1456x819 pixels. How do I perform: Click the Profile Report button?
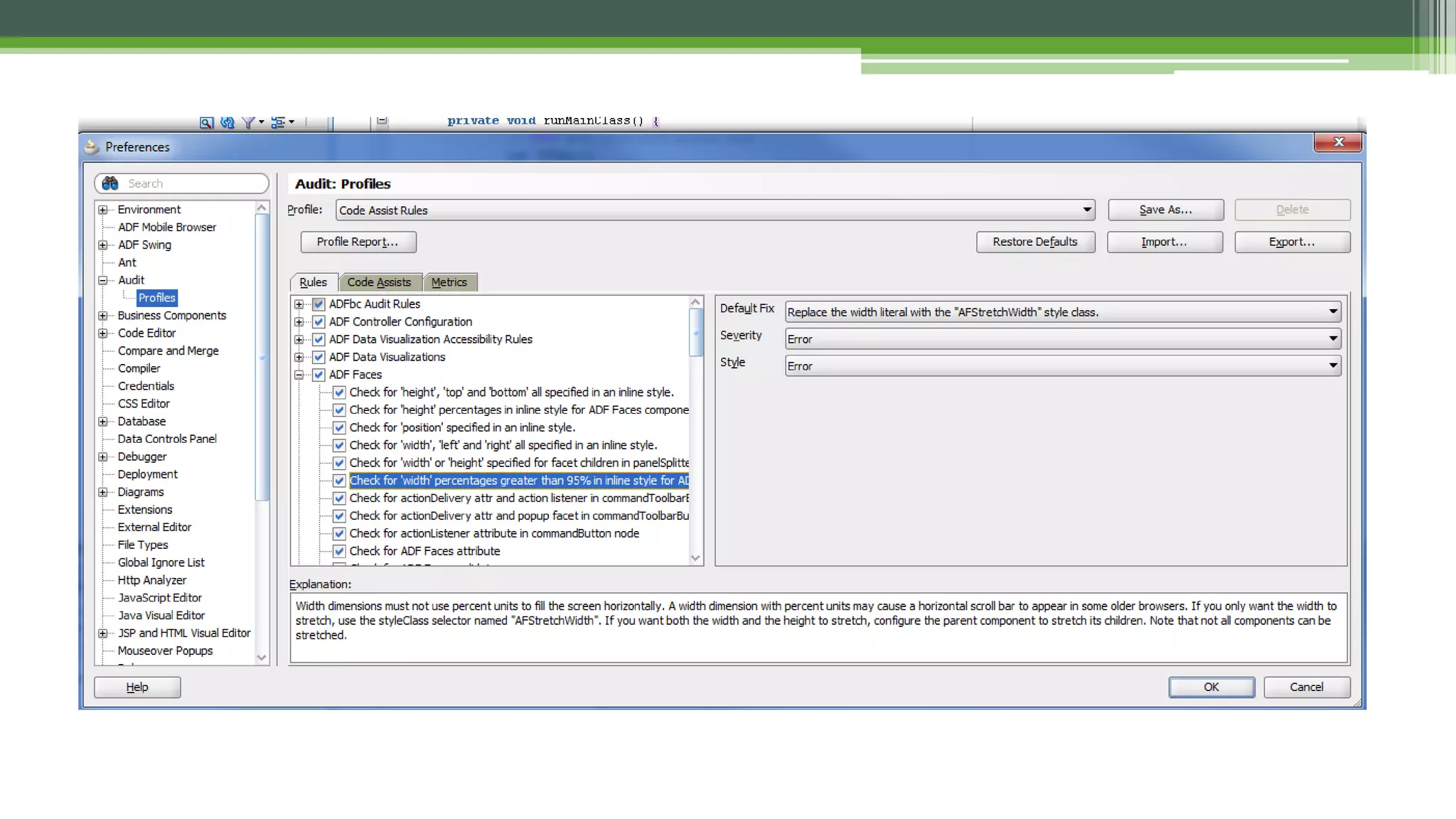coord(358,242)
